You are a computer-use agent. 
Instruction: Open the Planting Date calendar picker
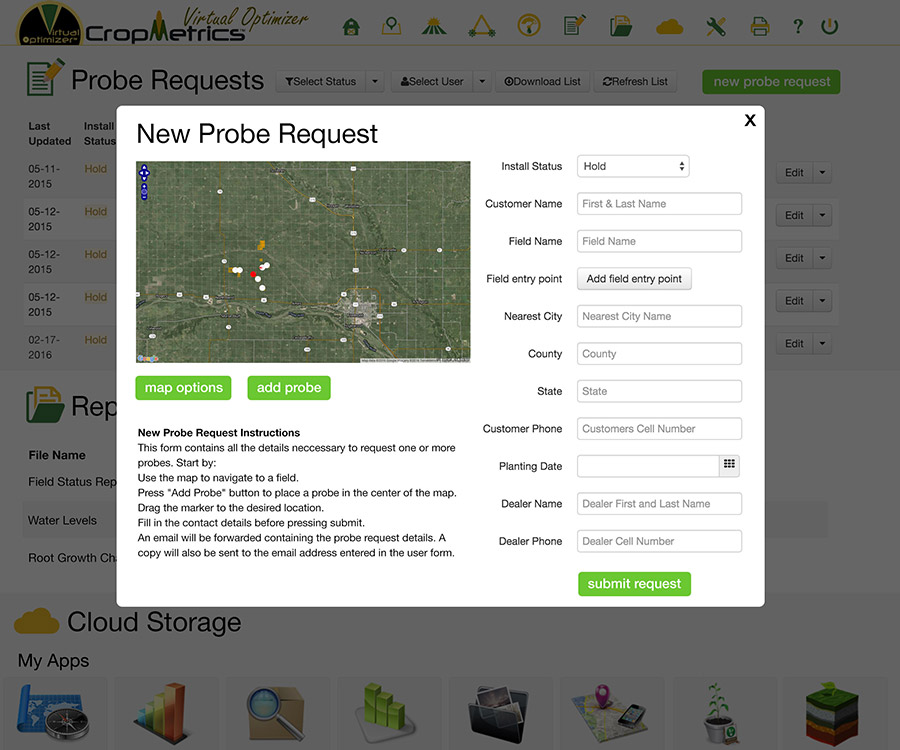click(729, 465)
